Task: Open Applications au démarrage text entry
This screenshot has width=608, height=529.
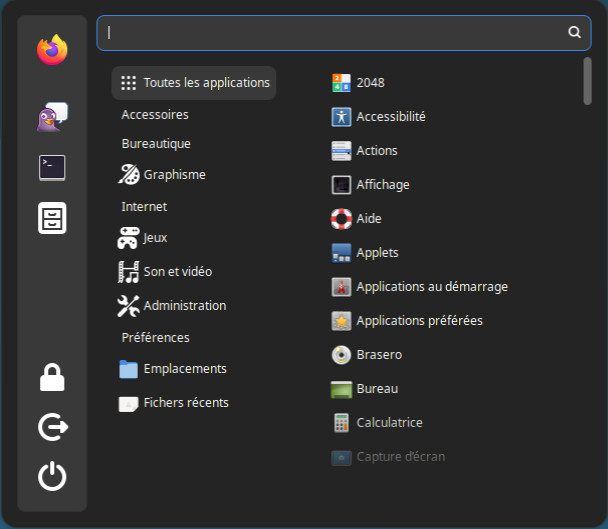Action: 432,287
